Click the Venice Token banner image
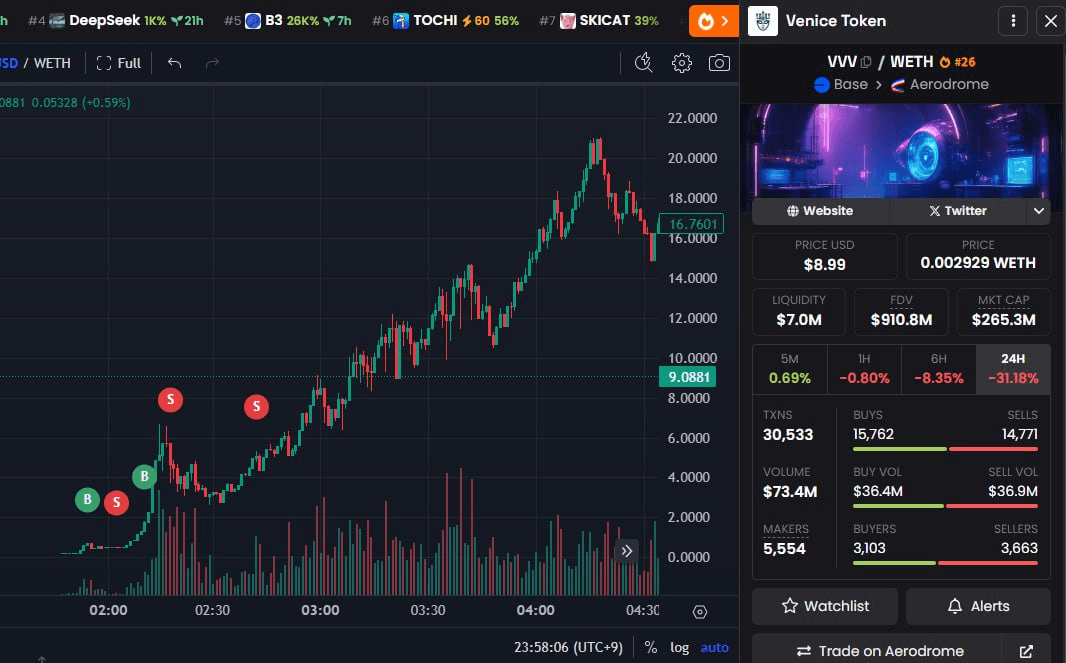This screenshot has width=1066, height=663. [901, 150]
